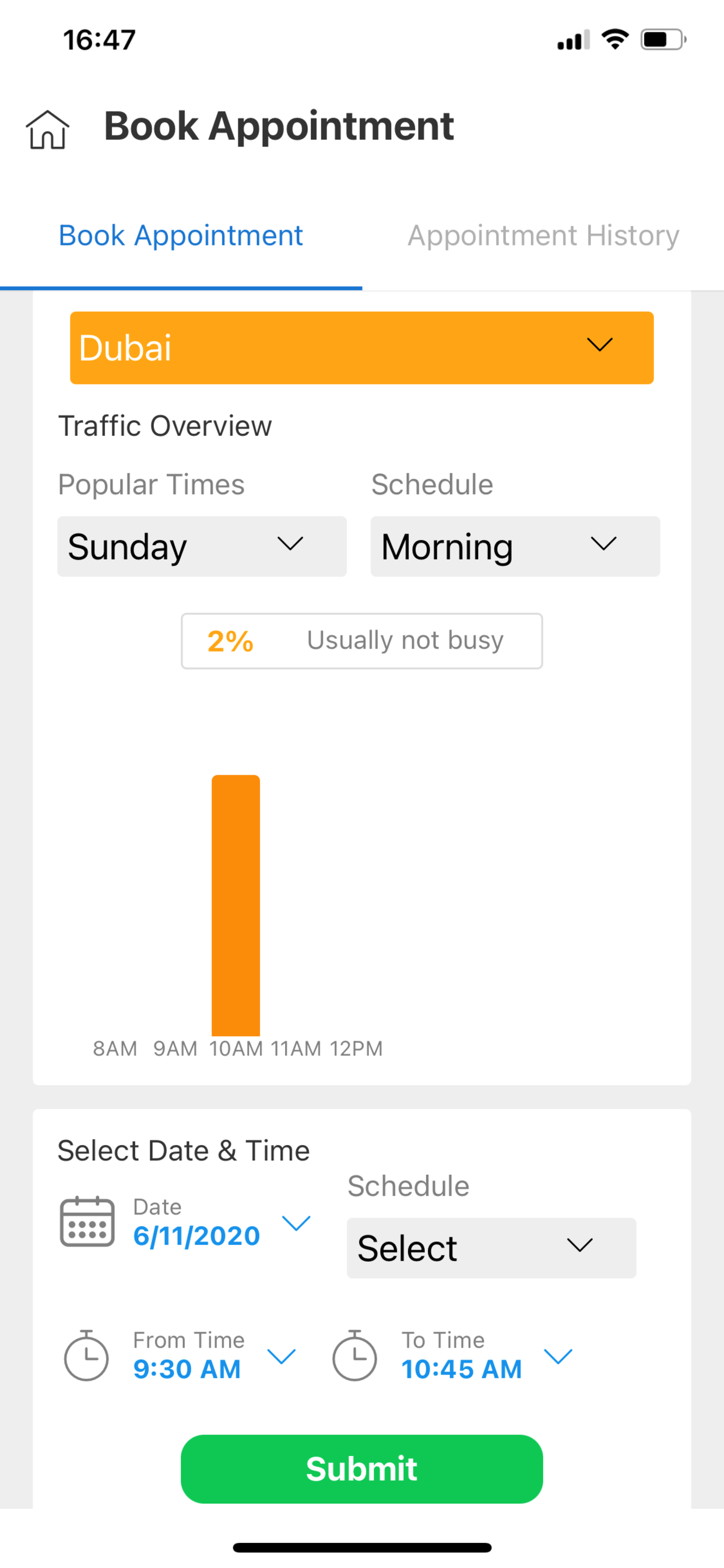Click the 6/11/2020 date value
The image size is (724, 1568).
click(196, 1235)
